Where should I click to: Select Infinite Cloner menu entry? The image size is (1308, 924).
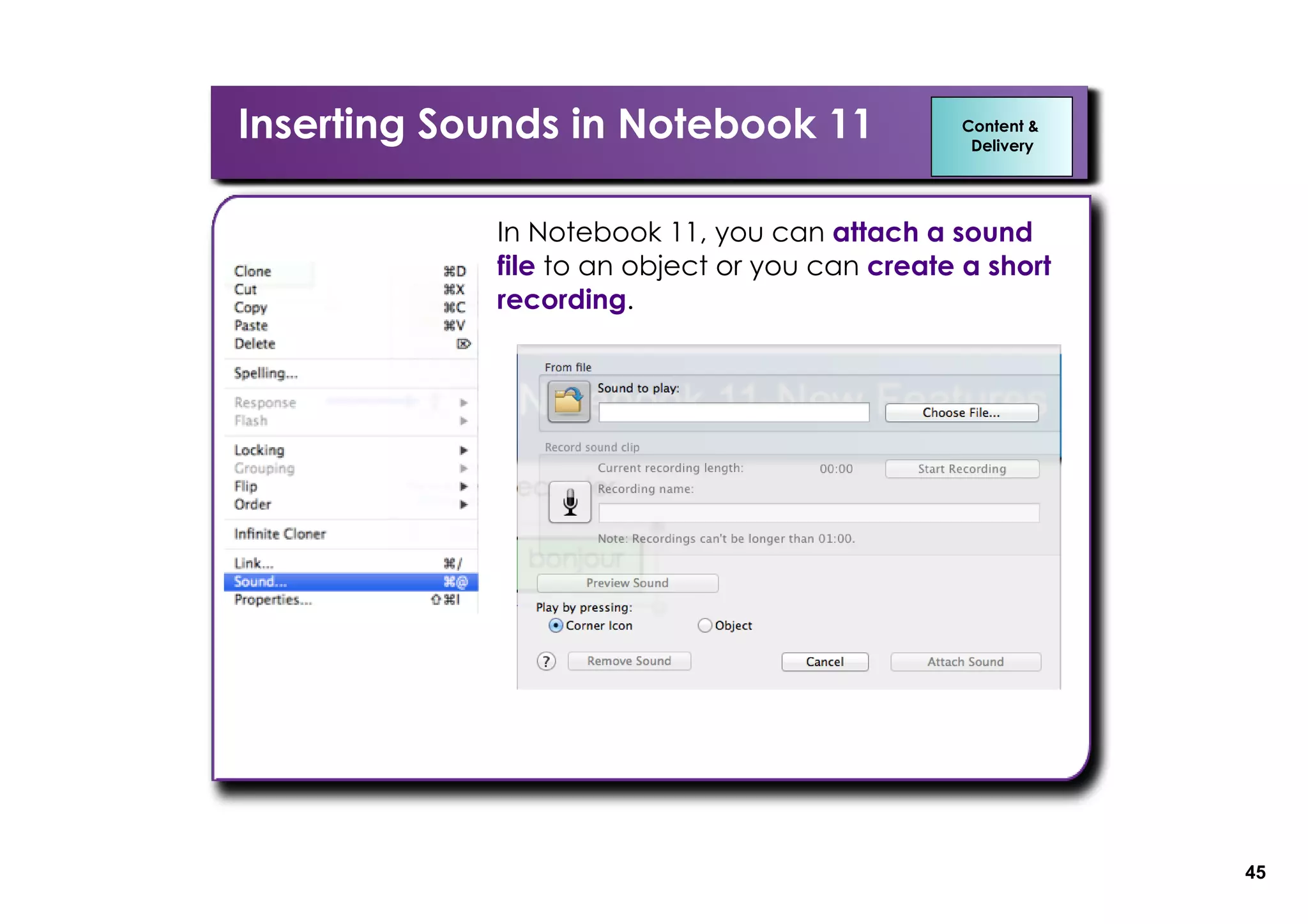tap(351, 534)
